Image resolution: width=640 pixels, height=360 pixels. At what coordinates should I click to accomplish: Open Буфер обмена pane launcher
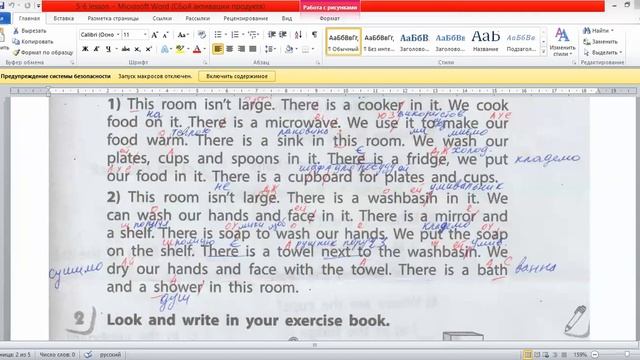[73, 63]
